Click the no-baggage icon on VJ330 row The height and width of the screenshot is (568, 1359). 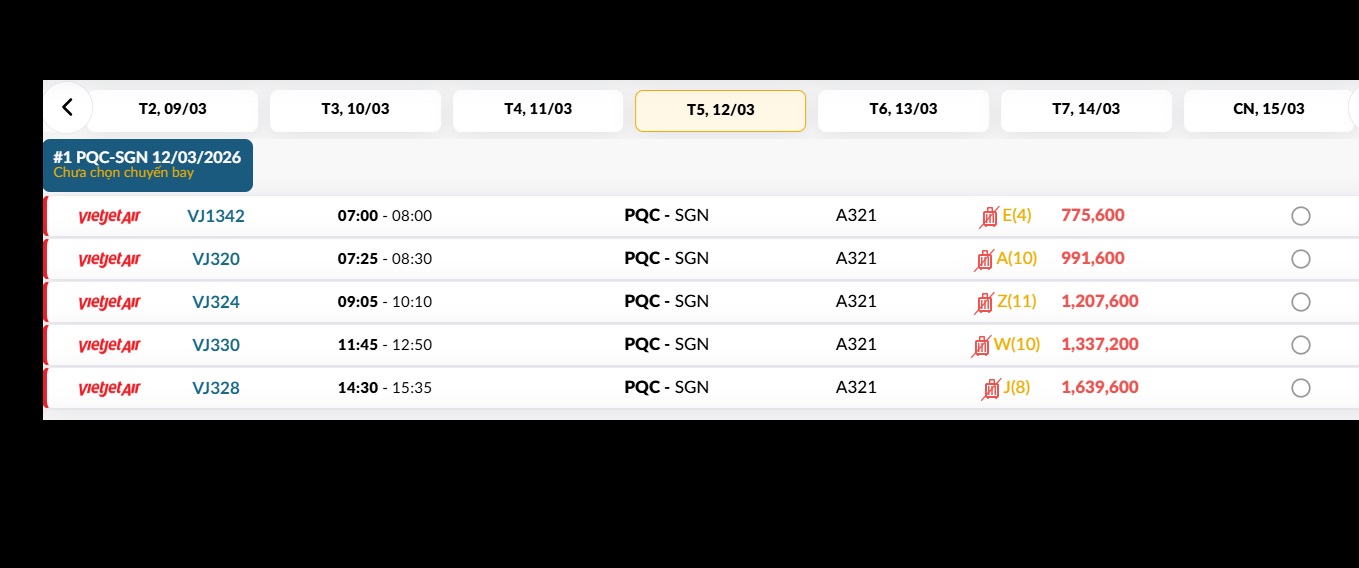coord(981,345)
